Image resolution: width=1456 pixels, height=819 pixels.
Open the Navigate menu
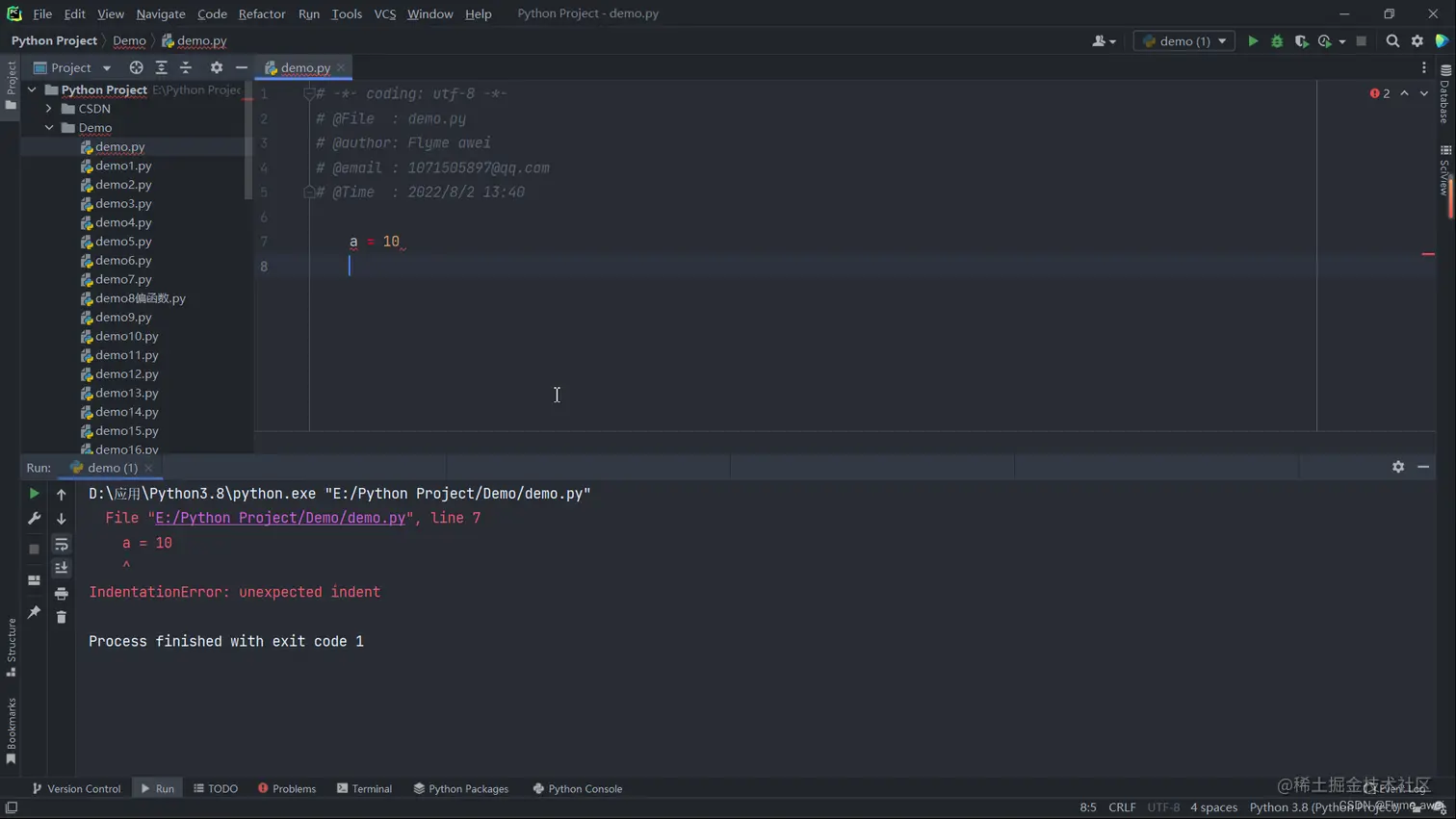click(161, 13)
